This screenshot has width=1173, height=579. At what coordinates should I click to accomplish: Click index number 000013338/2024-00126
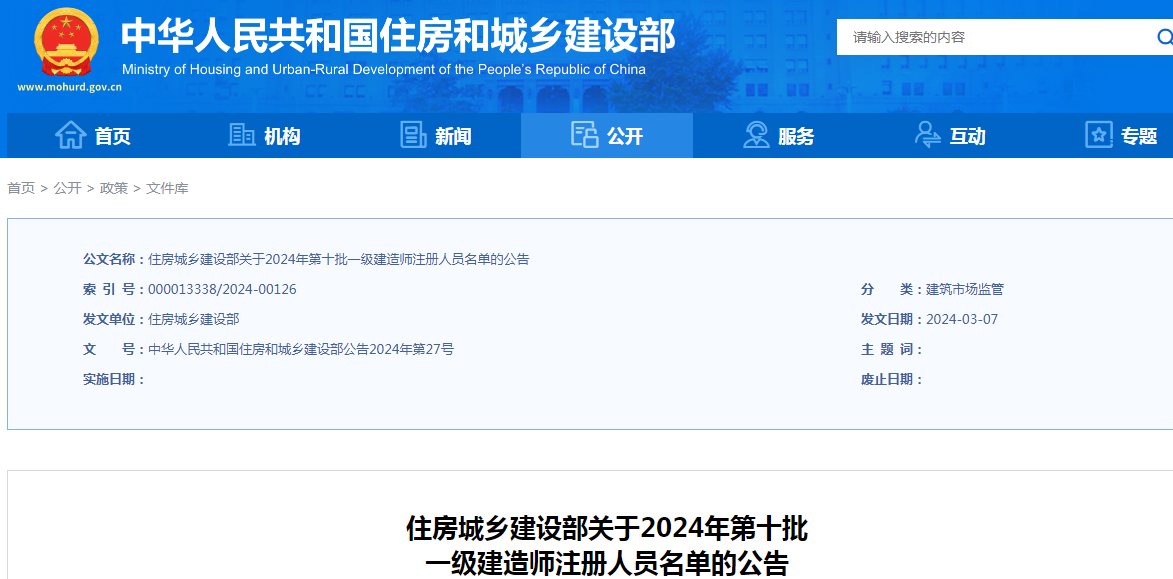pyautogui.click(x=222, y=290)
